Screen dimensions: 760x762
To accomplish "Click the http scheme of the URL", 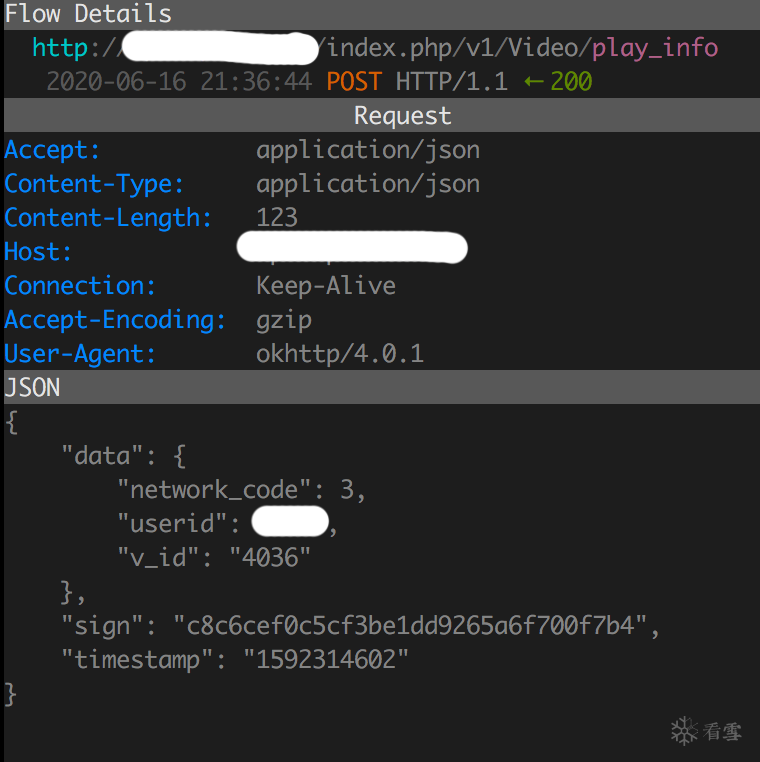I will pos(60,47).
